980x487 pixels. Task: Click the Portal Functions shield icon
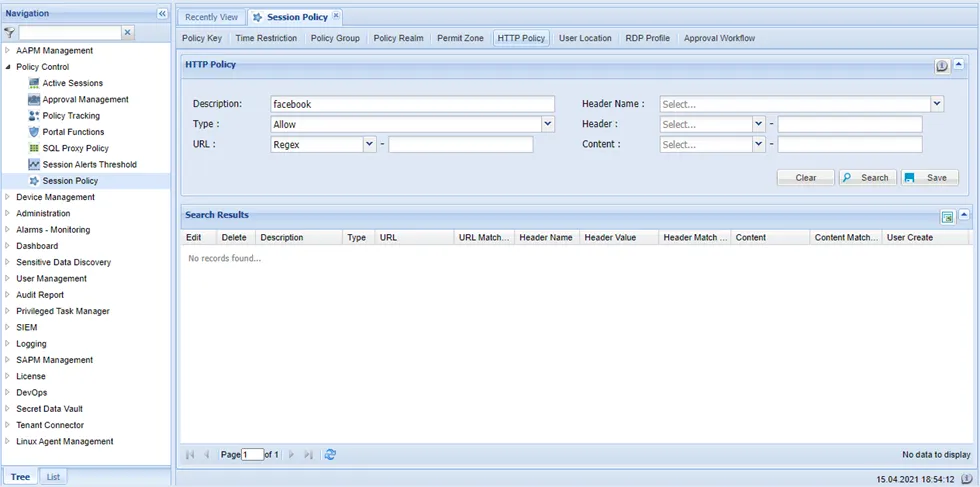[34, 132]
